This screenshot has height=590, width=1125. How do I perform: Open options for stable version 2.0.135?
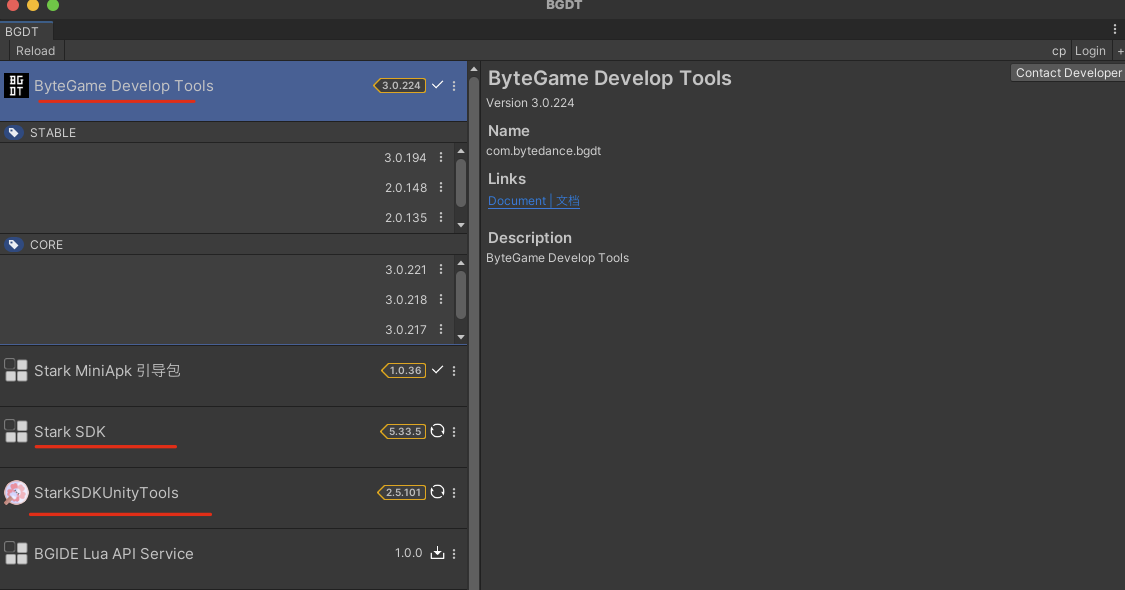coord(441,217)
